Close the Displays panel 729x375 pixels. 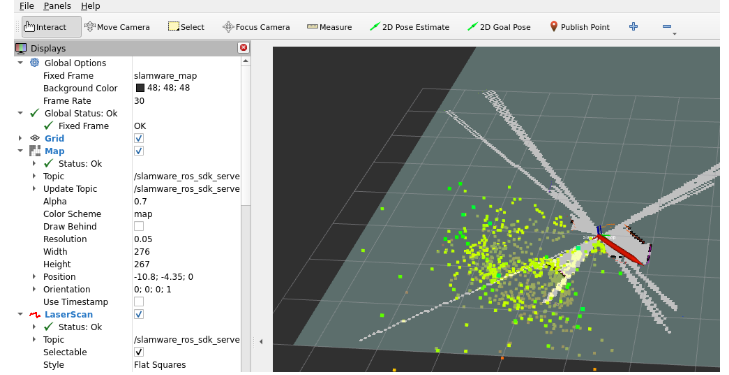click(x=243, y=47)
